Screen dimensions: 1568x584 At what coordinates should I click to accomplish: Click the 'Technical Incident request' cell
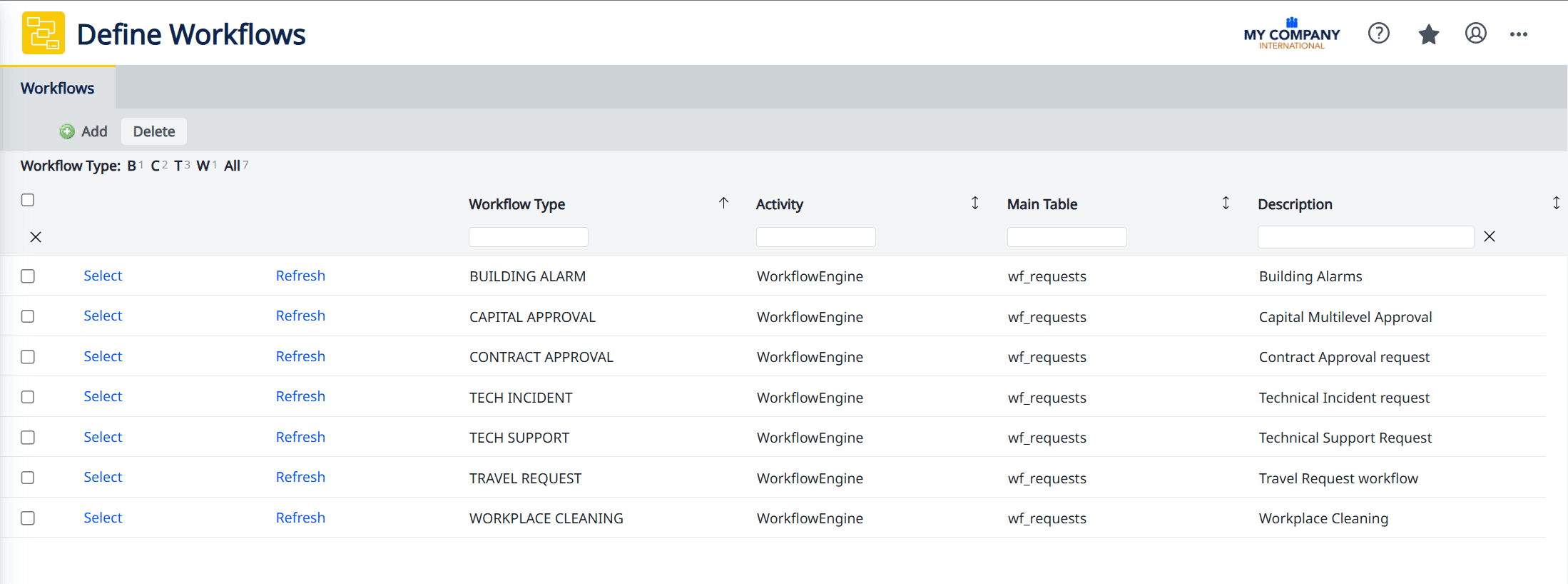click(x=1344, y=398)
